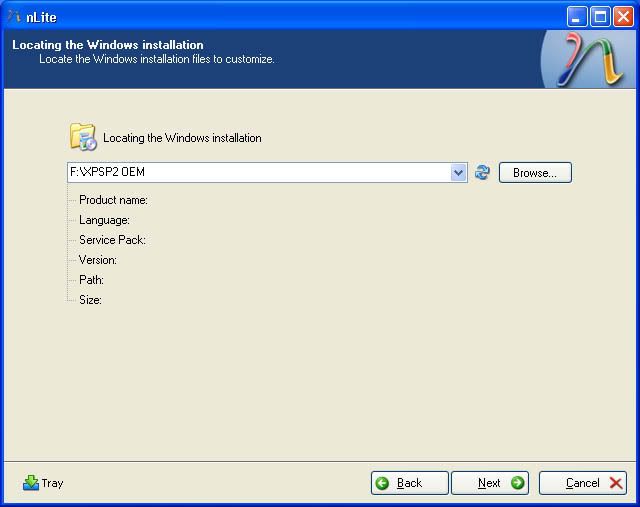The image size is (640, 507).
Task: Click the green Tray download icon
Action: 31,483
